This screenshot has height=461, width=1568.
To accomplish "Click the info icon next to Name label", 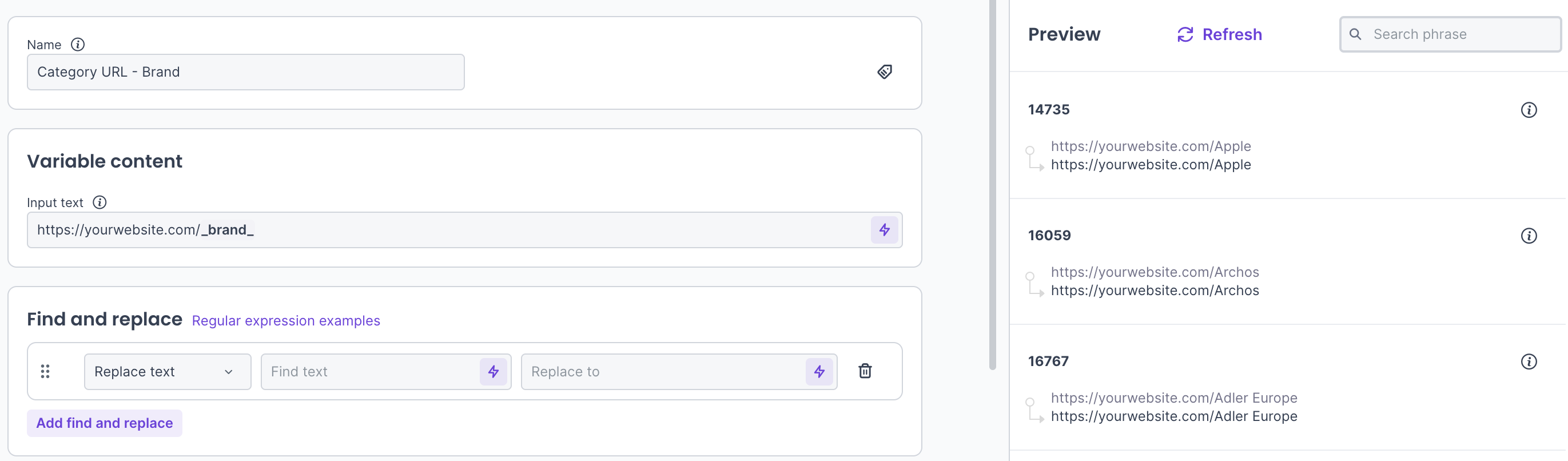I will [78, 45].
